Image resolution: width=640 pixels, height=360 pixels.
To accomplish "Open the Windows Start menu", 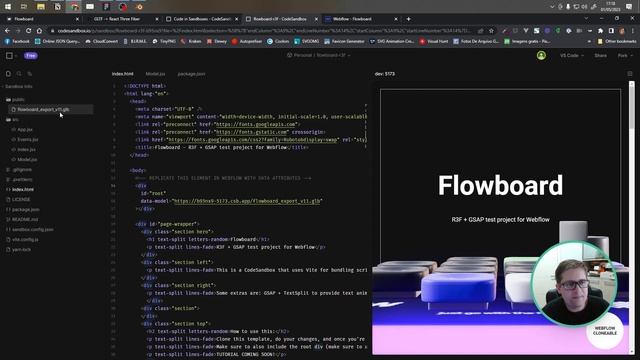I will tap(8, 7).
